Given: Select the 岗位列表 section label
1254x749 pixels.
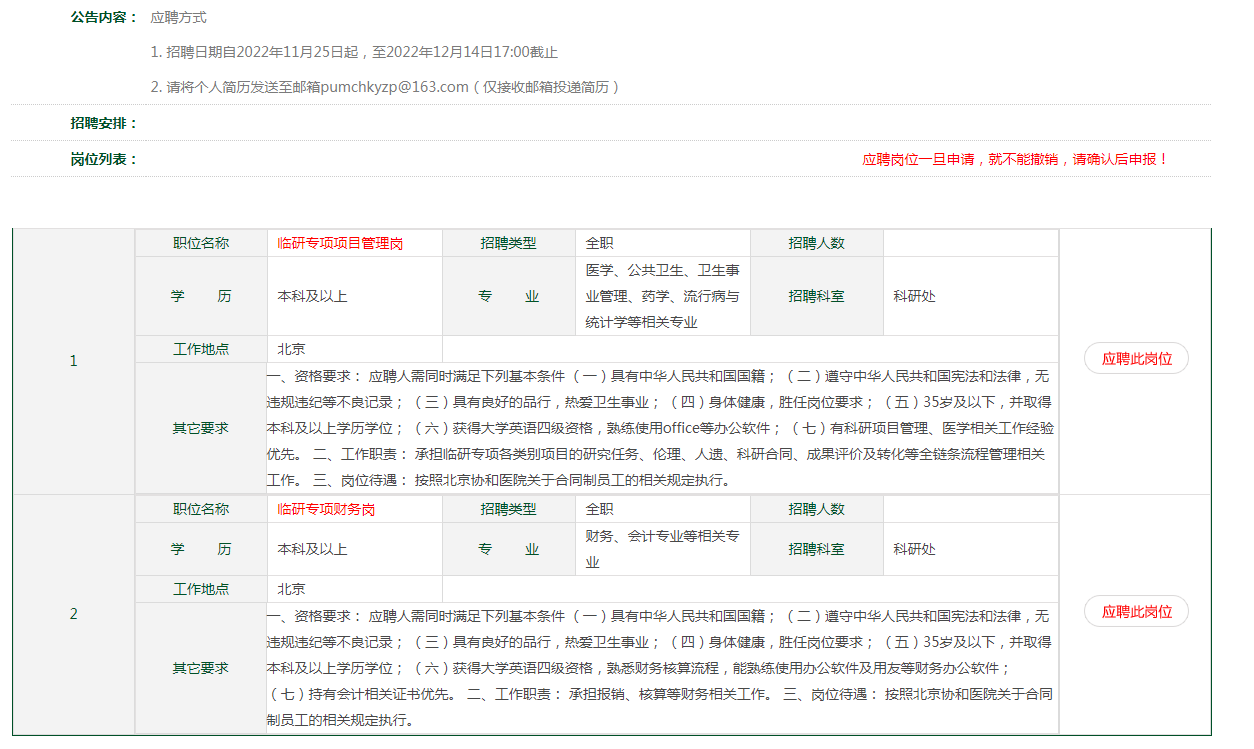Looking at the screenshot, I should coord(103,159).
